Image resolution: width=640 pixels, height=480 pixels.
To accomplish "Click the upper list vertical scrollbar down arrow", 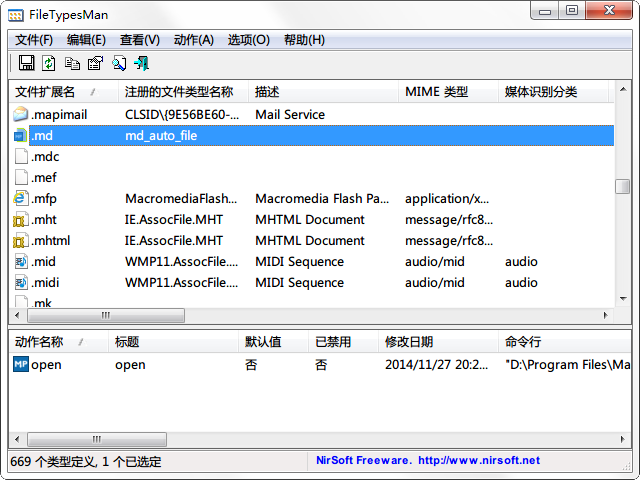I will (x=623, y=299).
